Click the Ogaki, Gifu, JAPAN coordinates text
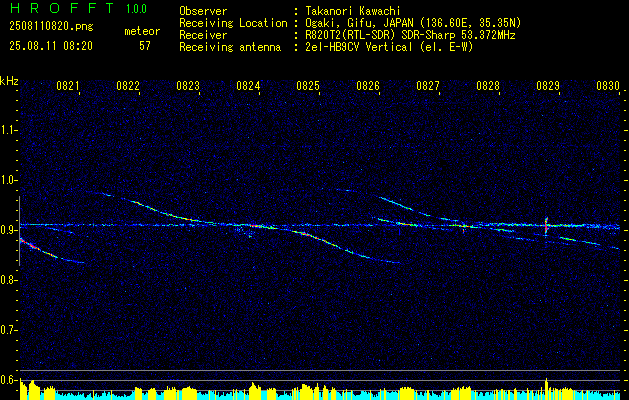 click(x=412, y=23)
